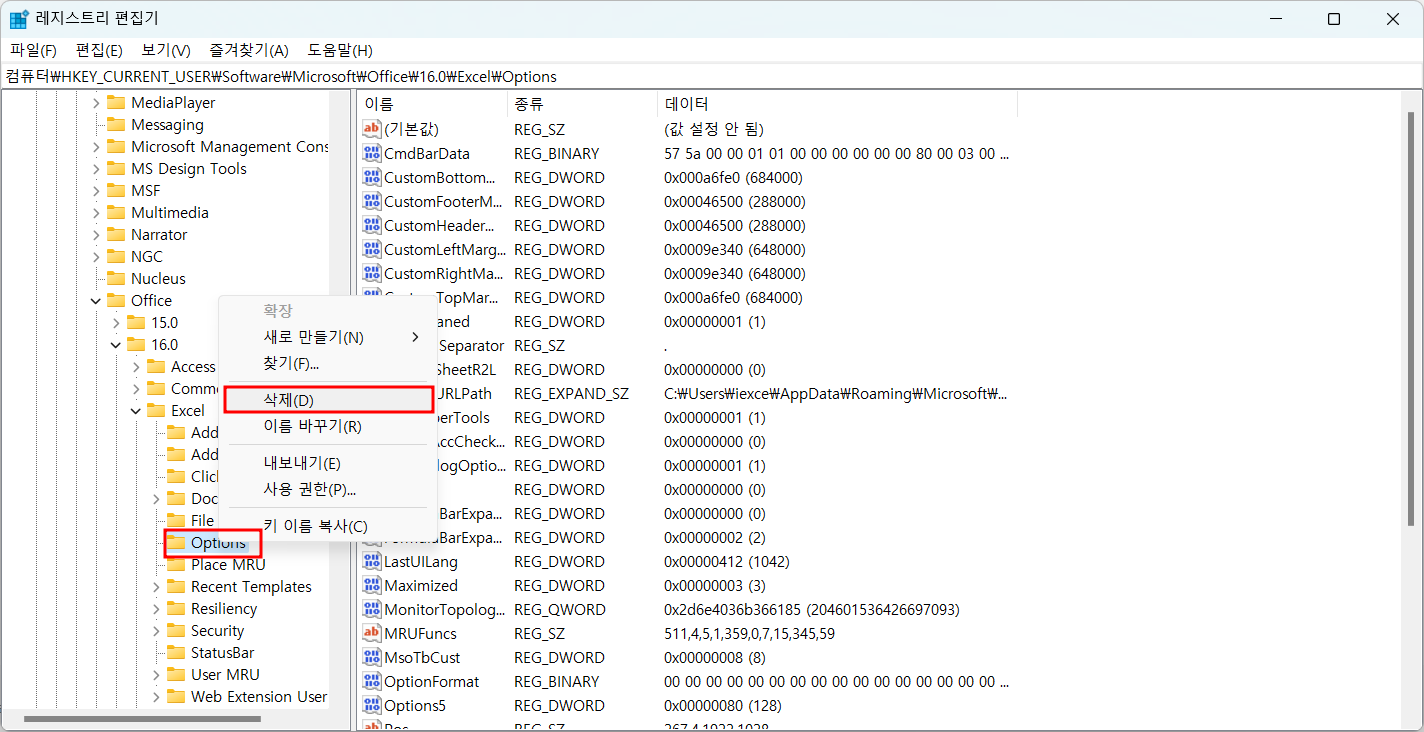Click the data cell 511,4,5,1,359,0,7,15,345,59

(749, 633)
